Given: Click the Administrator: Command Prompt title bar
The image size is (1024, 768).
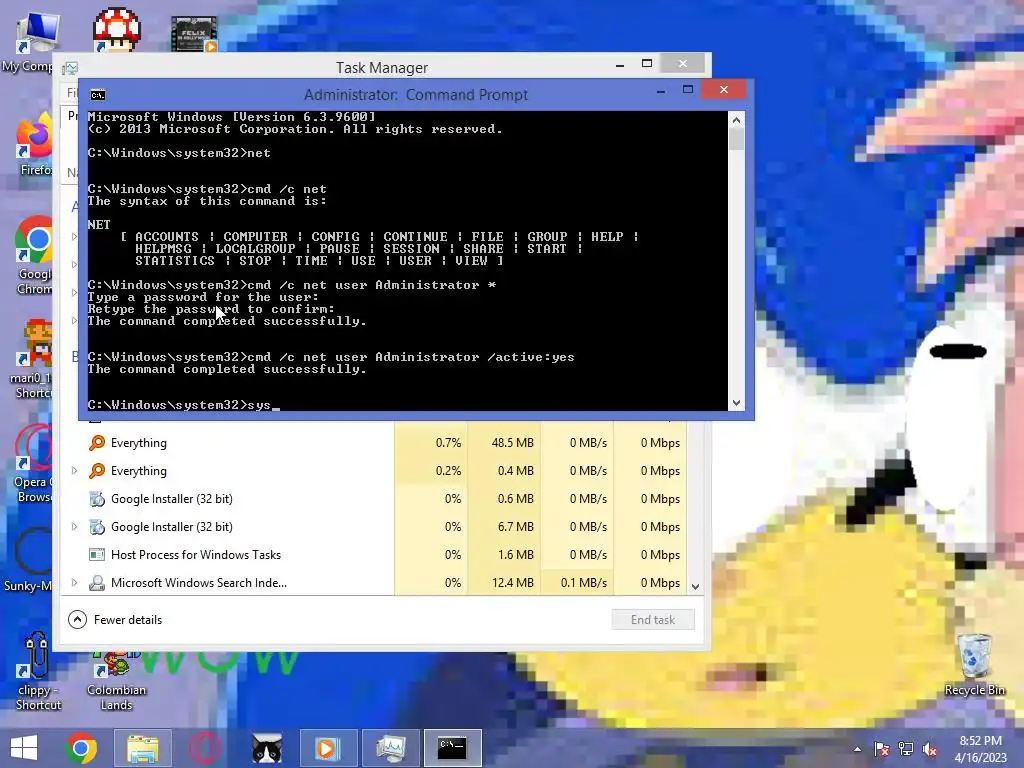Looking at the screenshot, I should 415,95.
